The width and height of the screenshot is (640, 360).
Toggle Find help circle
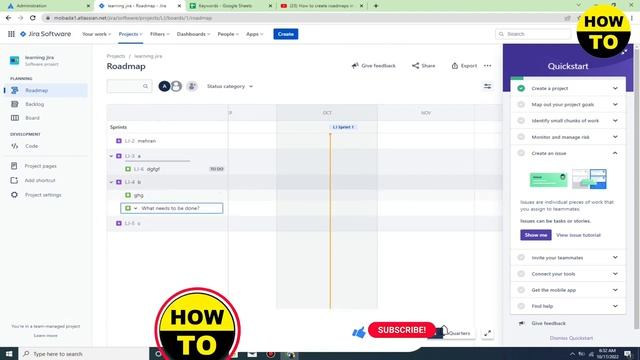pos(521,306)
